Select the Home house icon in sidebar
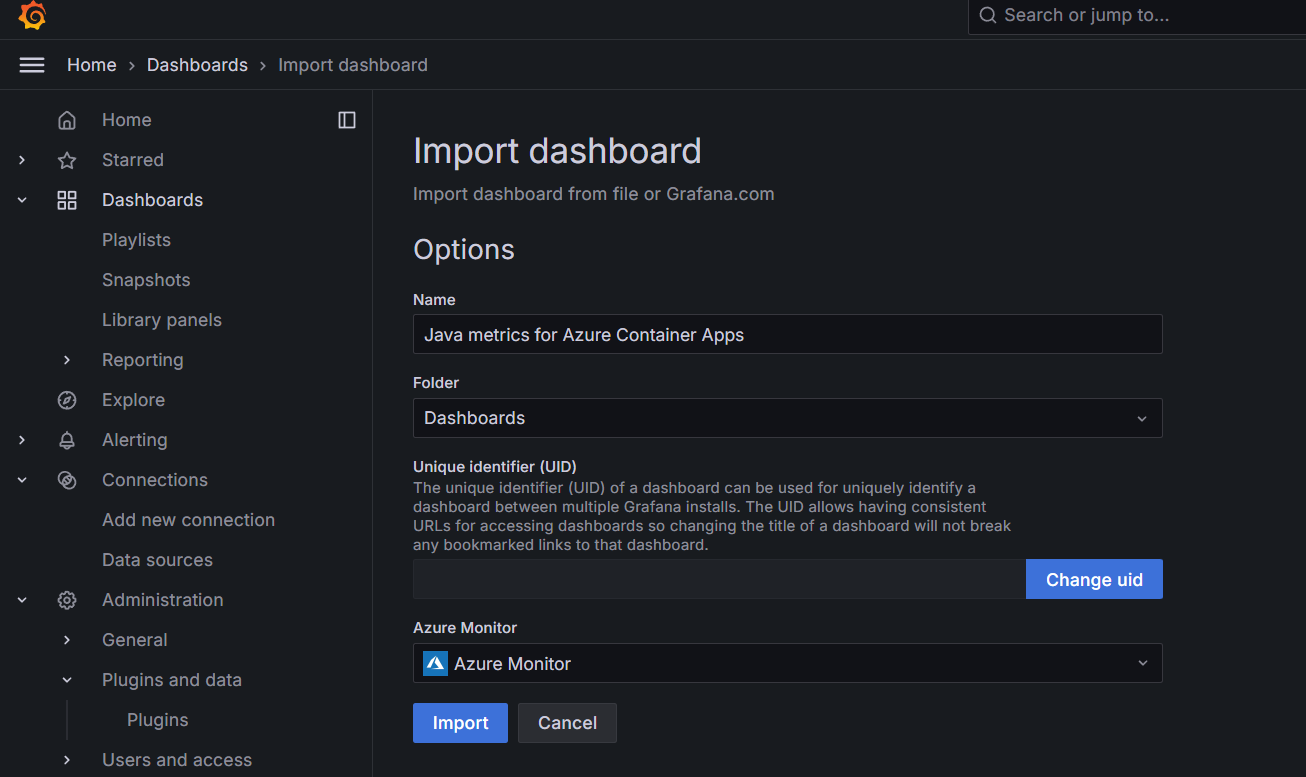Image resolution: width=1306 pixels, height=777 pixels. (67, 119)
